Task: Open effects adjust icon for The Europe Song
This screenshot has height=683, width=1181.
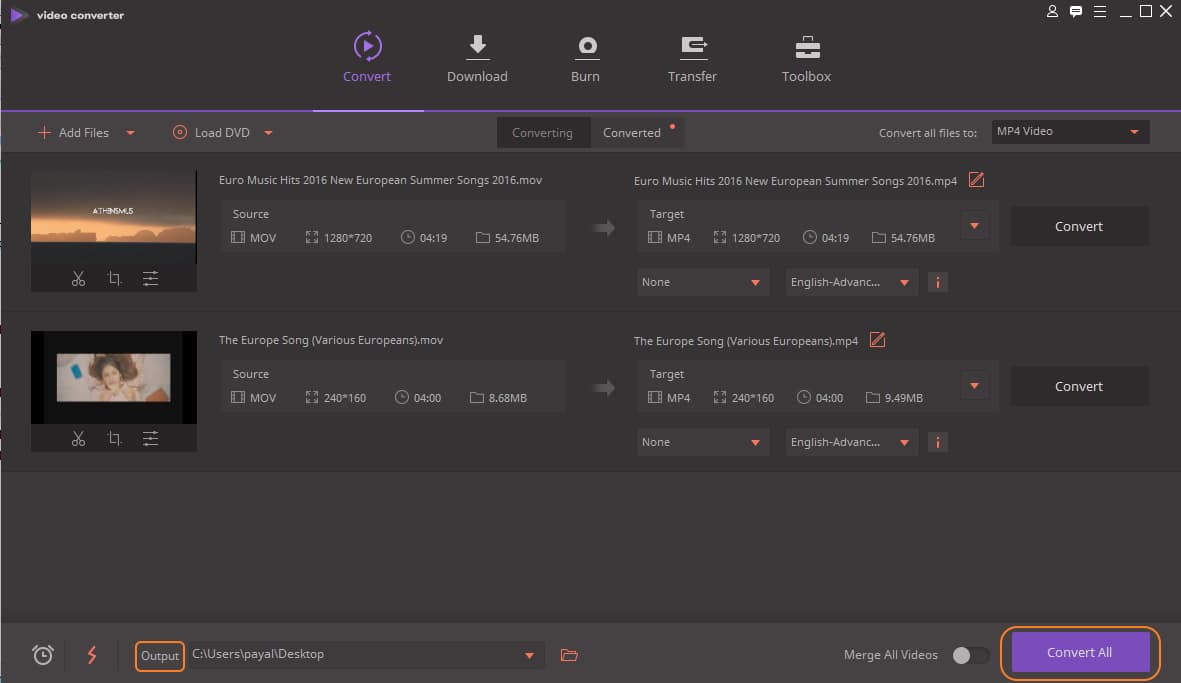Action: pos(150,439)
